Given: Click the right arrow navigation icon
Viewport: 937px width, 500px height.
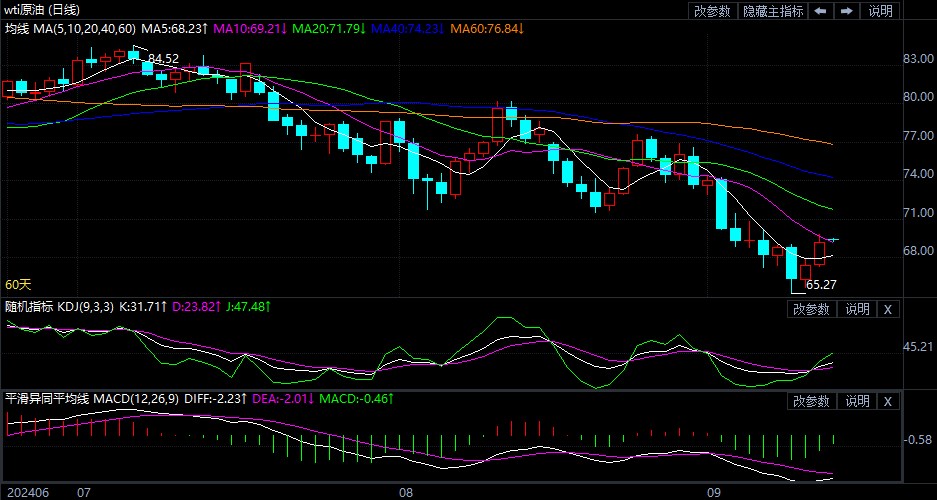Looking at the screenshot, I should tap(846, 11).
